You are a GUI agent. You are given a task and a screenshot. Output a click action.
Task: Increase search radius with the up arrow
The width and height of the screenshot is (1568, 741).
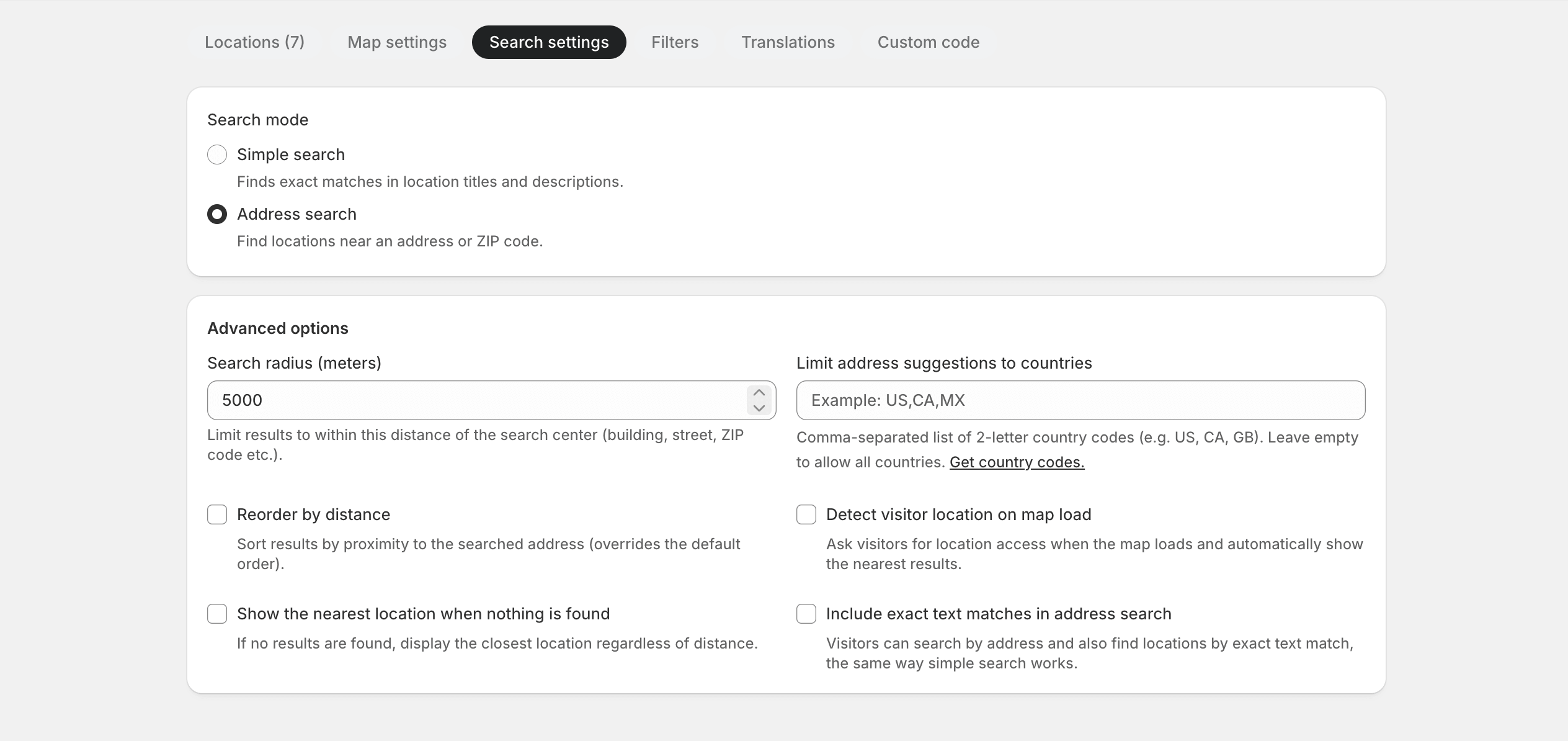(x=759, y=392)
